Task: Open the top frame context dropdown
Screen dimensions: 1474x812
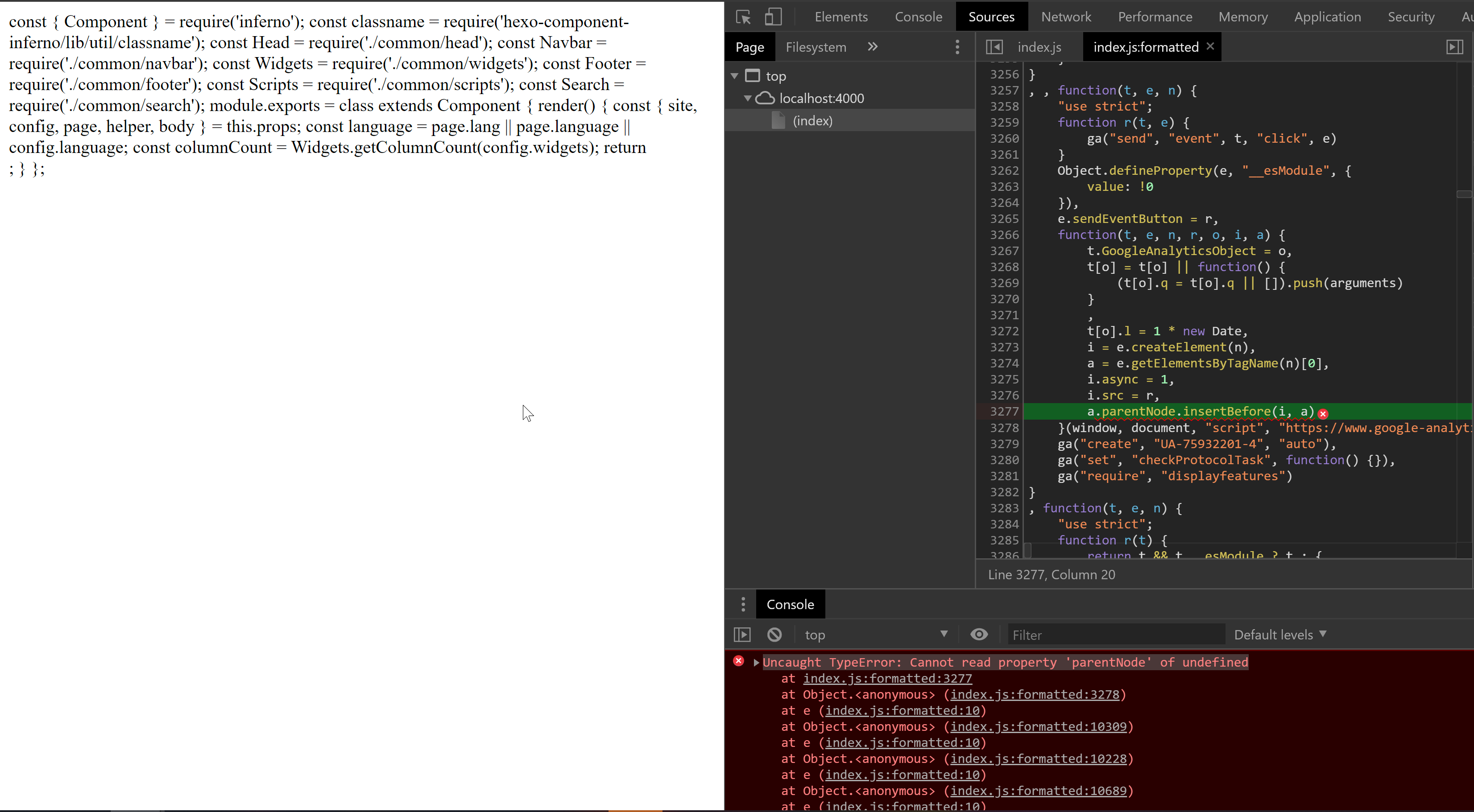Action: (x=875, y=634)
